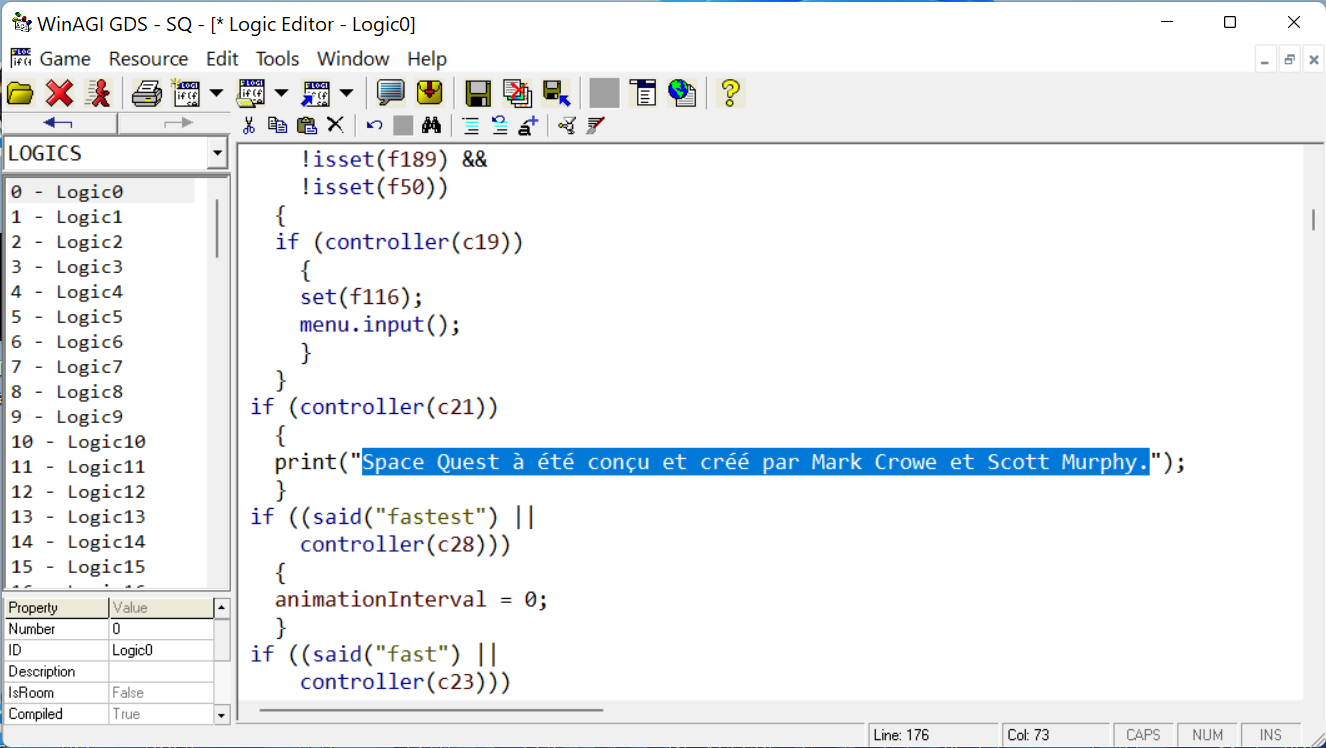The height and width of the screenshot is (748, 1326).
Task: Undo the last edit with the blue arrow icon
Action: pyautogui.click(x=374, y=125)
